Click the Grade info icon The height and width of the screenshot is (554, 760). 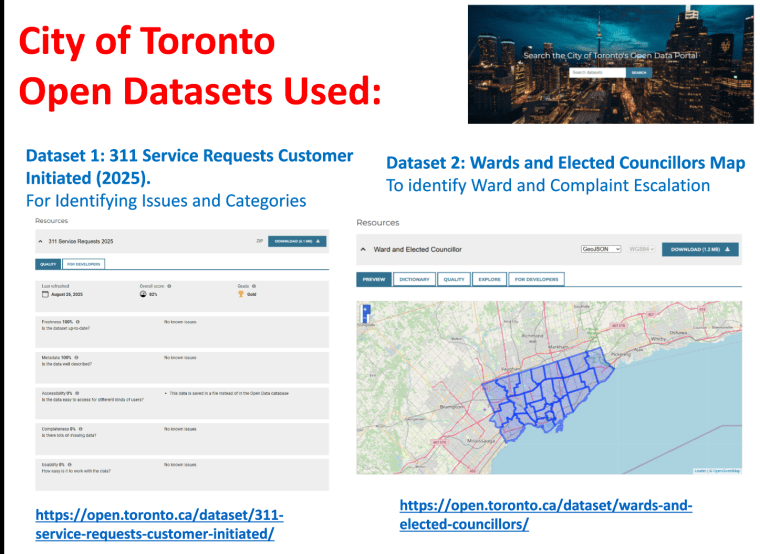click(255, 285)
